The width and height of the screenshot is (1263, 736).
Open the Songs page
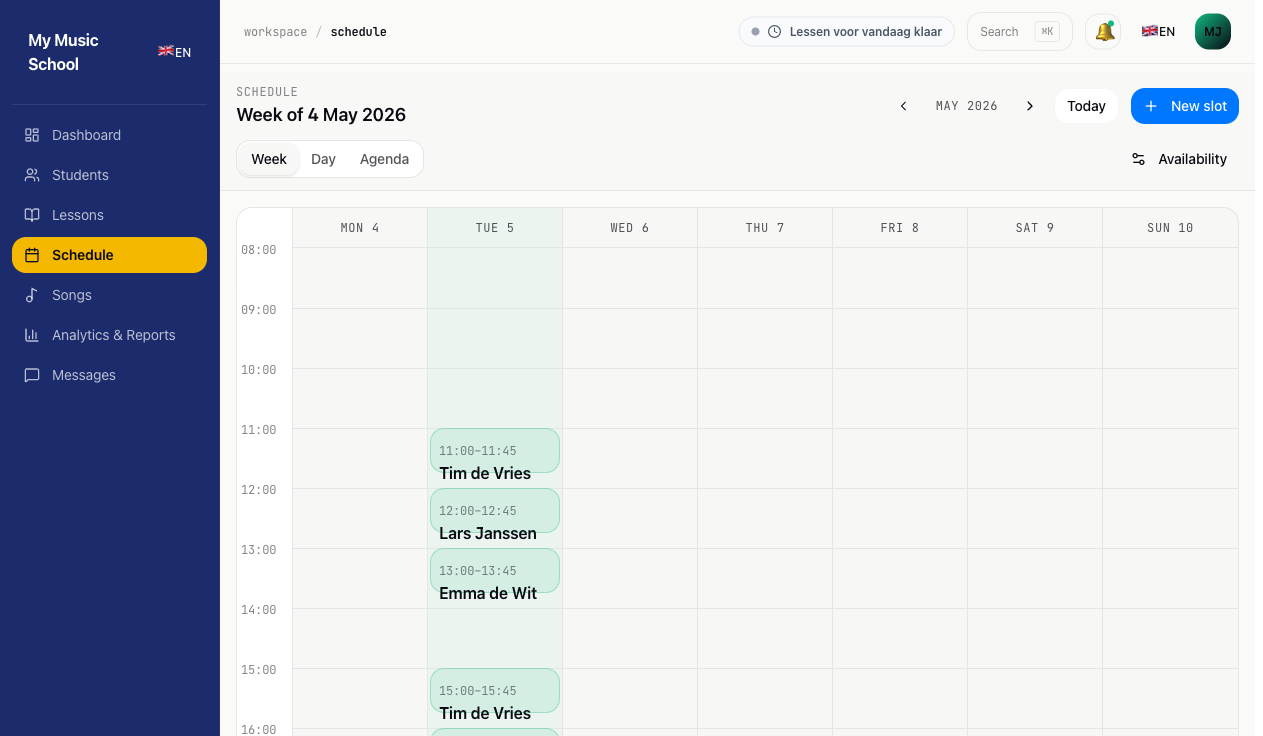point(109,295)
